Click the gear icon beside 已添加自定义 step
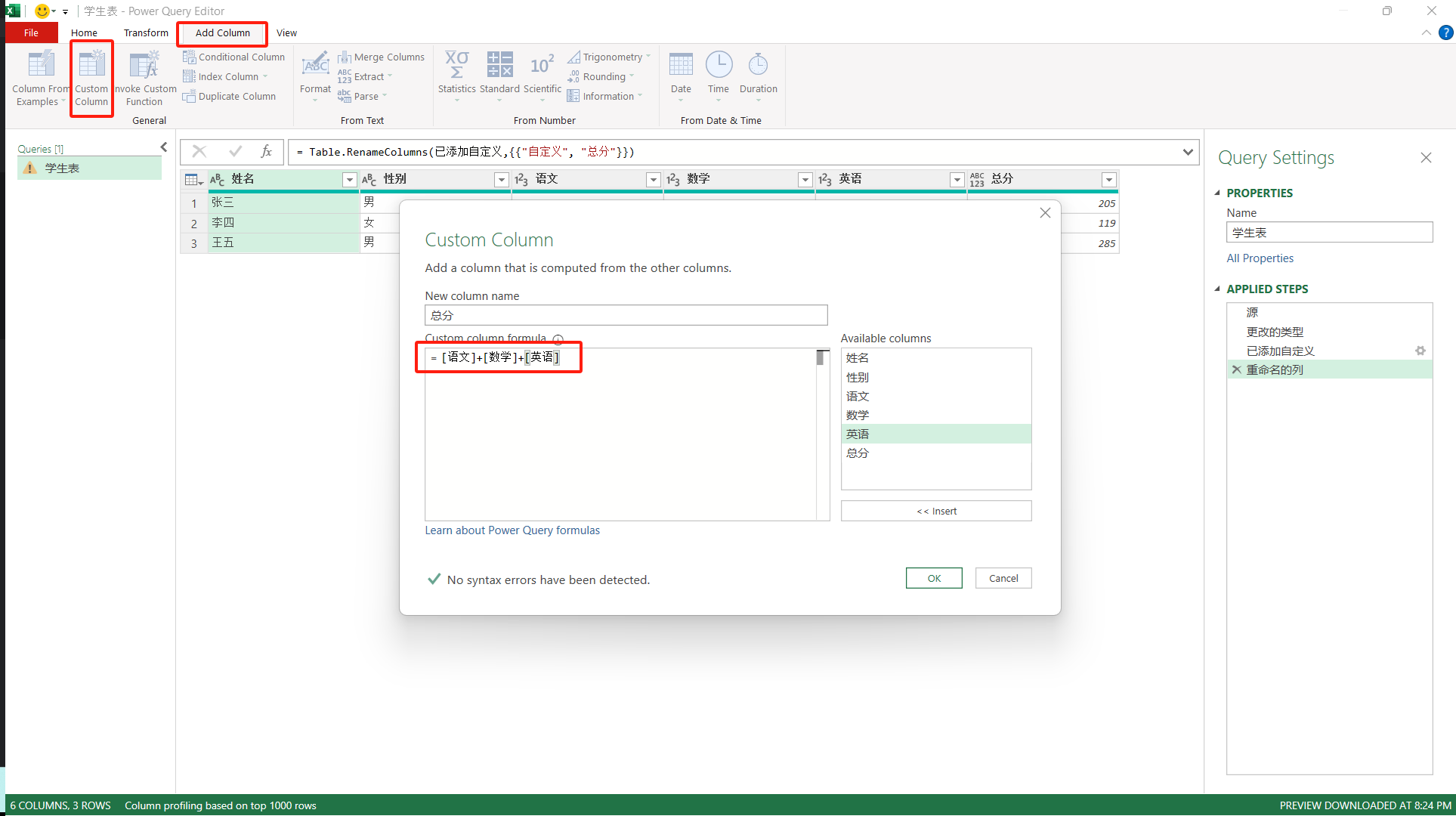Screen dimensions: 1456x816 [x=1420, y=351]
